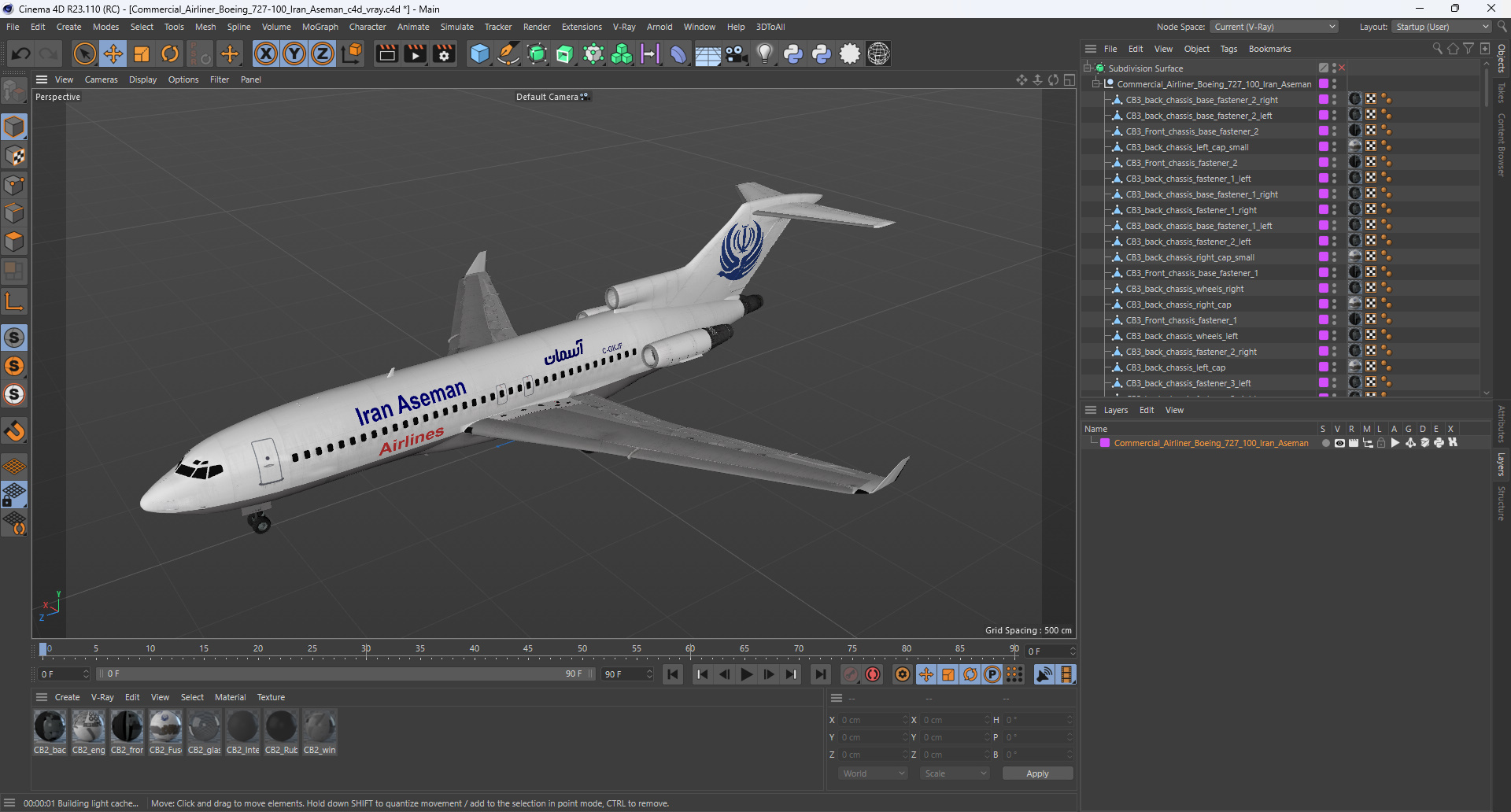Toggle layer view eye icon
The height and width of the screenshot is (812, 1511).
tap(1339, 443)
